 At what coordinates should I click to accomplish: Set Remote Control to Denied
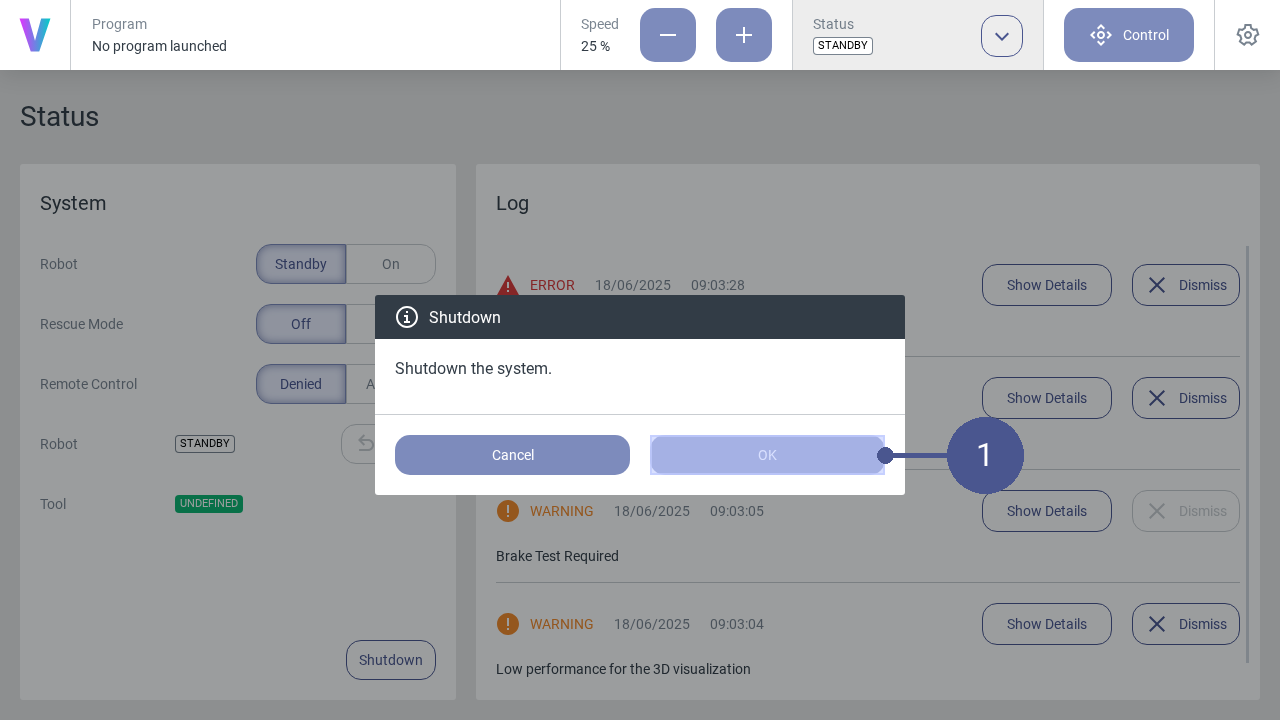301,384
